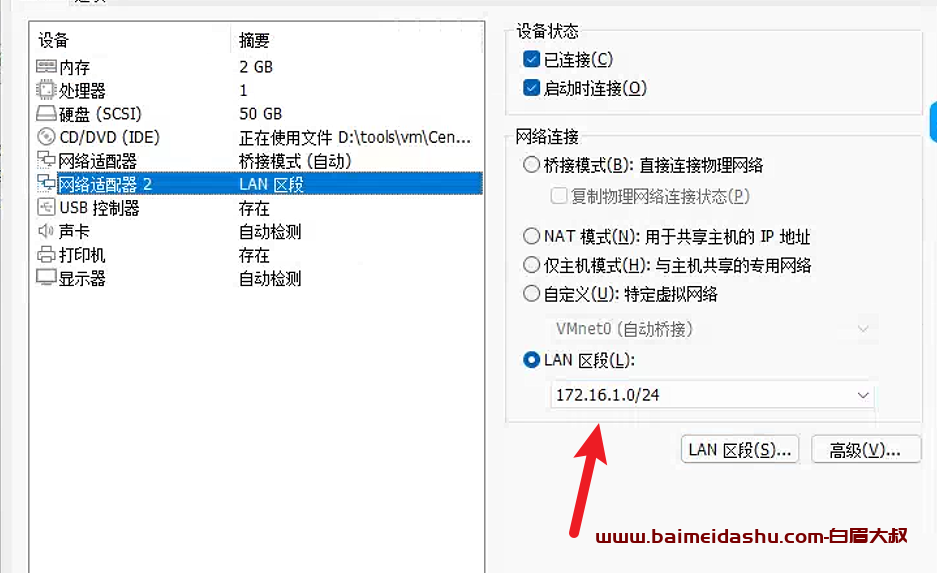The image size is (937, 573).
Task: Click the 打印机 printer icon
Action: pos(46,254)
